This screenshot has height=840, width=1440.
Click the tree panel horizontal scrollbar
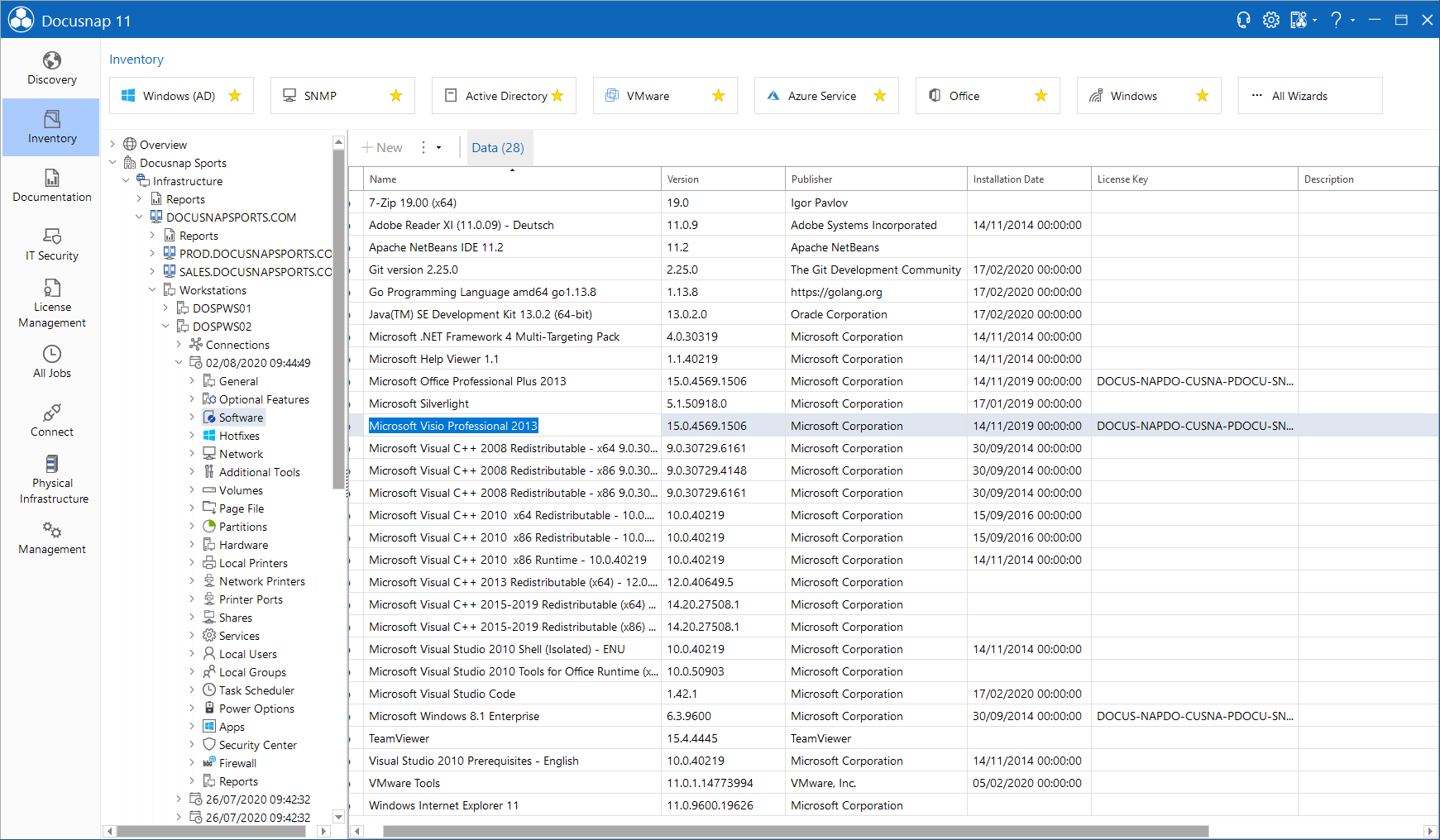click(211, 831)
